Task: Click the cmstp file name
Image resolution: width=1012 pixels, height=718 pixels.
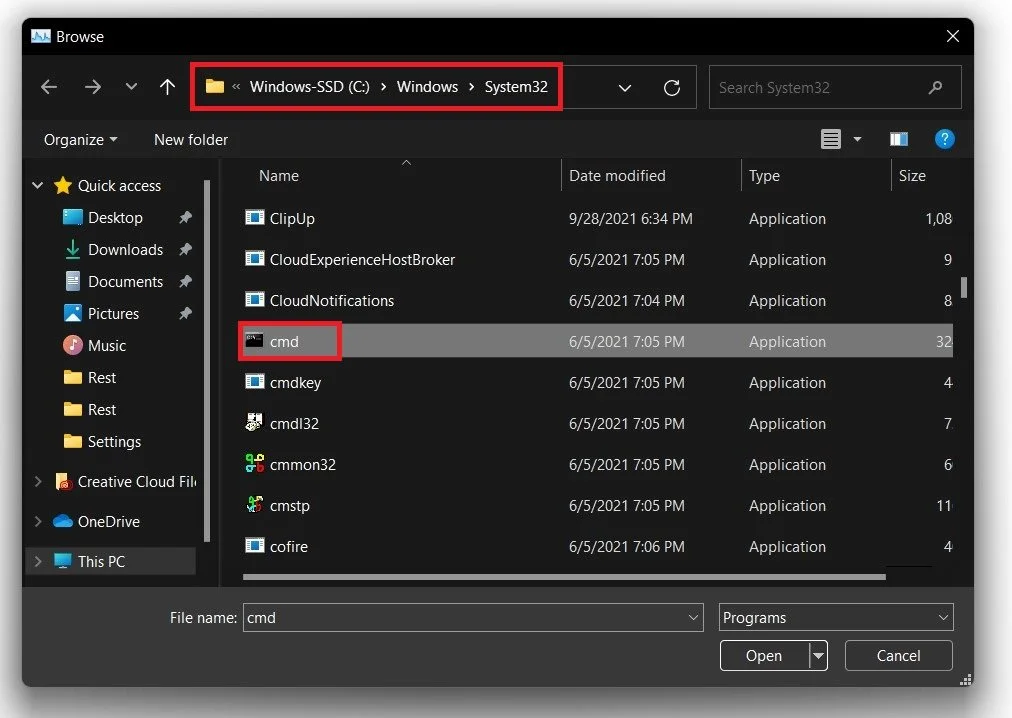Action: pyautogui.click(x=290, y=506)
